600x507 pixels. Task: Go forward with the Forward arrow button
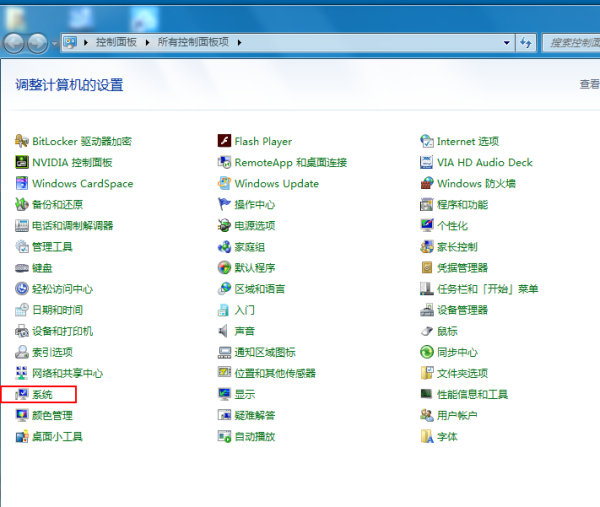37,43
